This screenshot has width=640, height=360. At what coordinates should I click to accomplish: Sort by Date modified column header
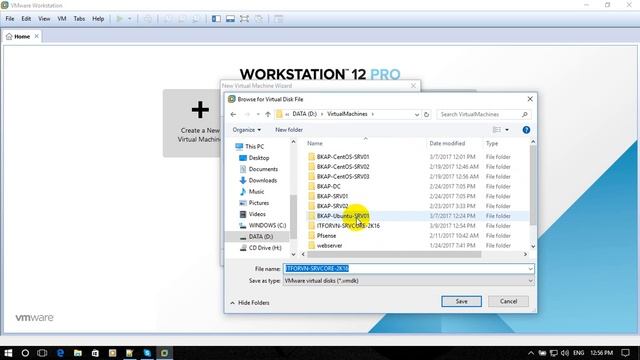coord(447,143)
